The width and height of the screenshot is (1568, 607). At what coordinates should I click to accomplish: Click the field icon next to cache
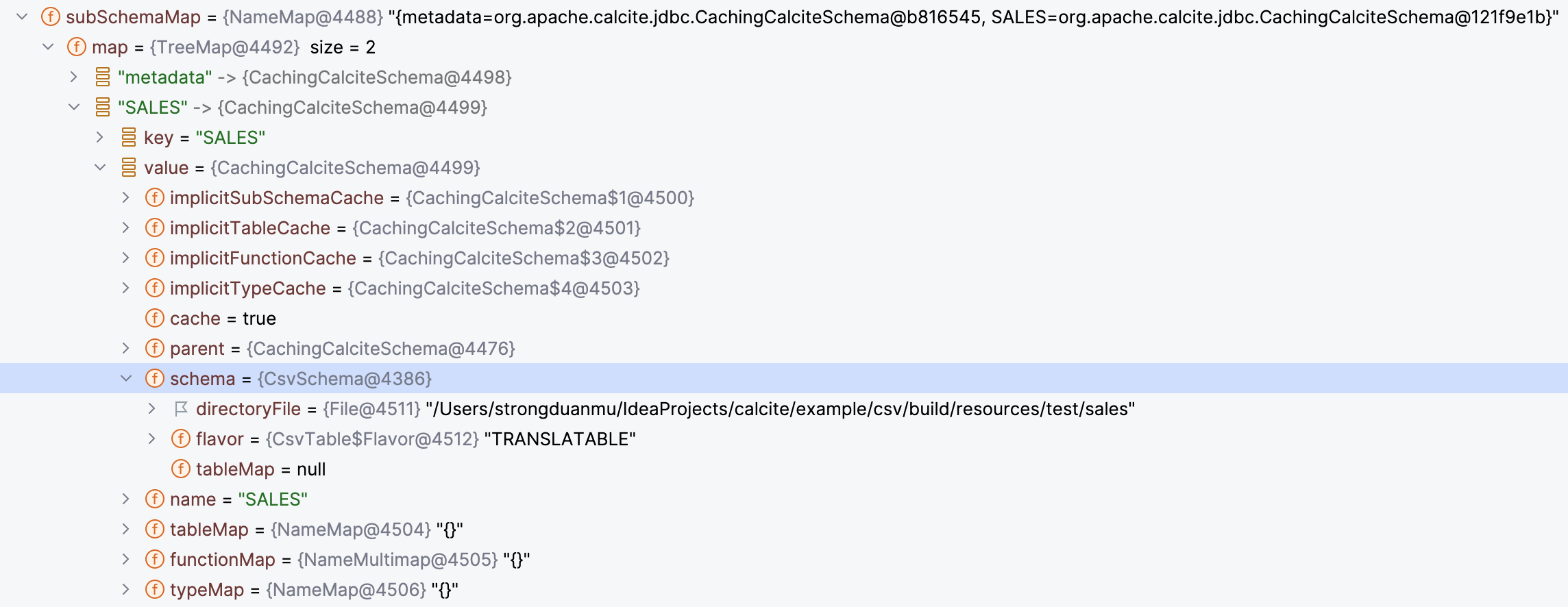point(155,319)
